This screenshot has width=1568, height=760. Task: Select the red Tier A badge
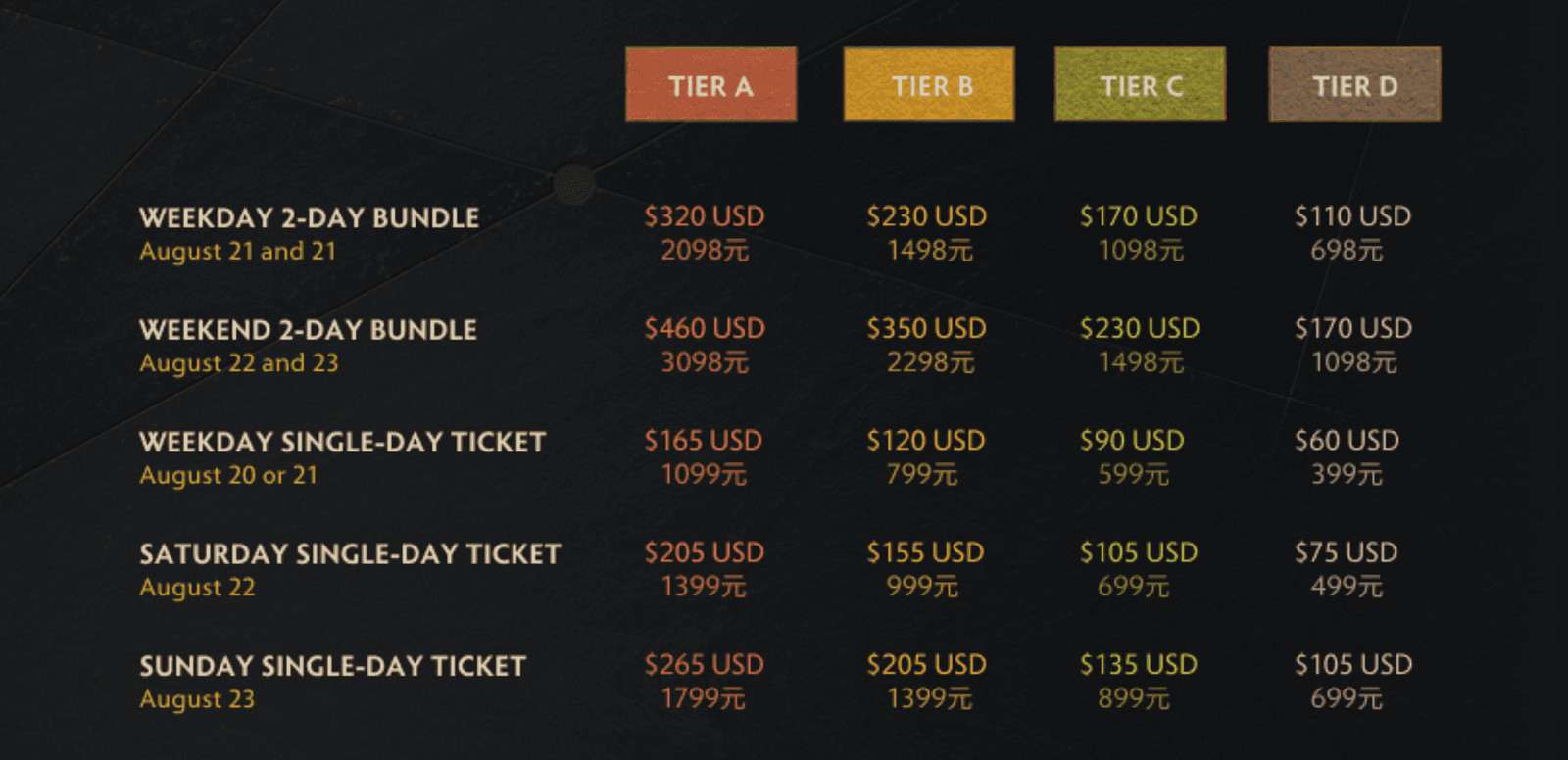(710, 84)
